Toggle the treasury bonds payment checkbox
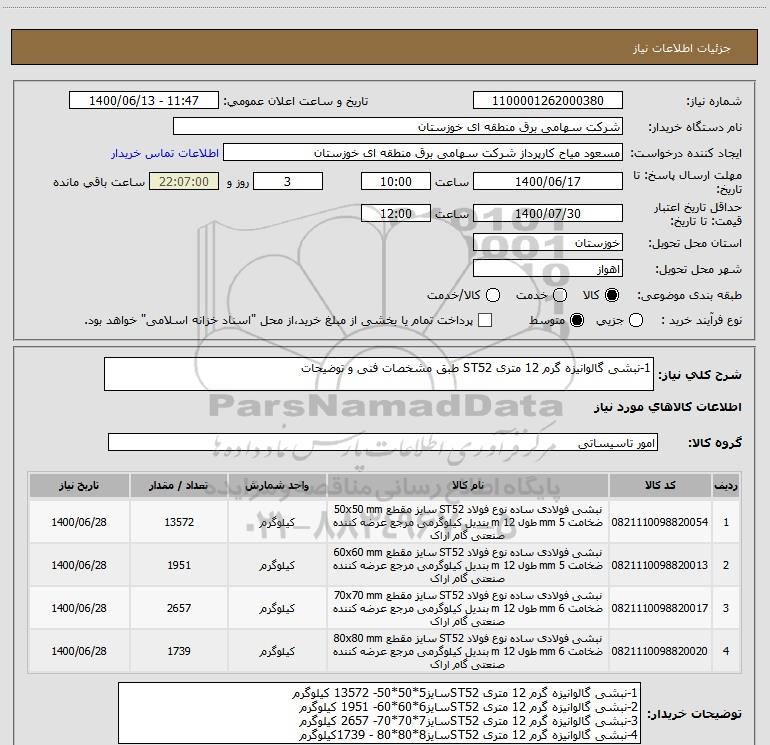The image size is (770, 745). point(486,320)
